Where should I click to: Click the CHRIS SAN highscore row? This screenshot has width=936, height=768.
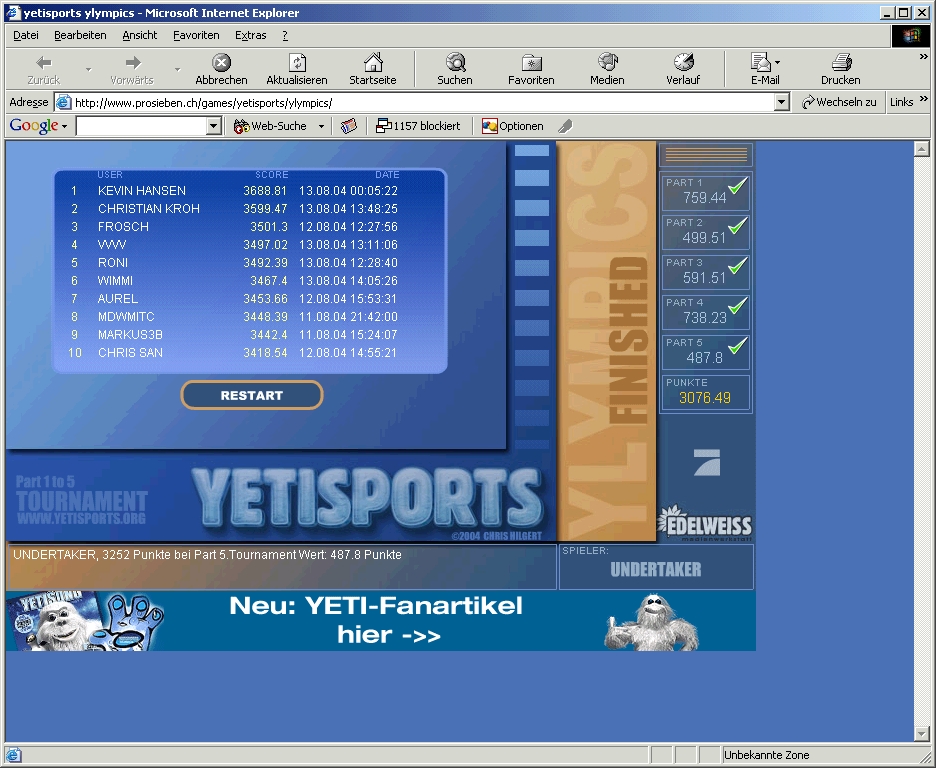235,353
